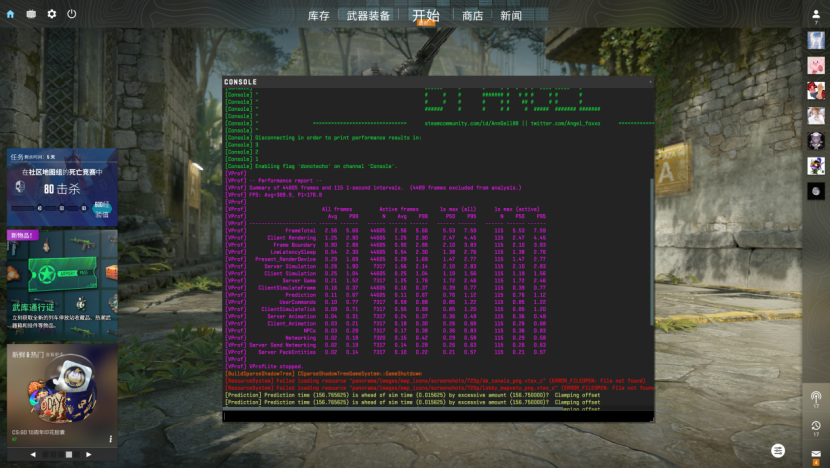The width and height of the screenshot is (830, 468).
Task: Click the home icon in top-left corner
Action: coord(12,14)
